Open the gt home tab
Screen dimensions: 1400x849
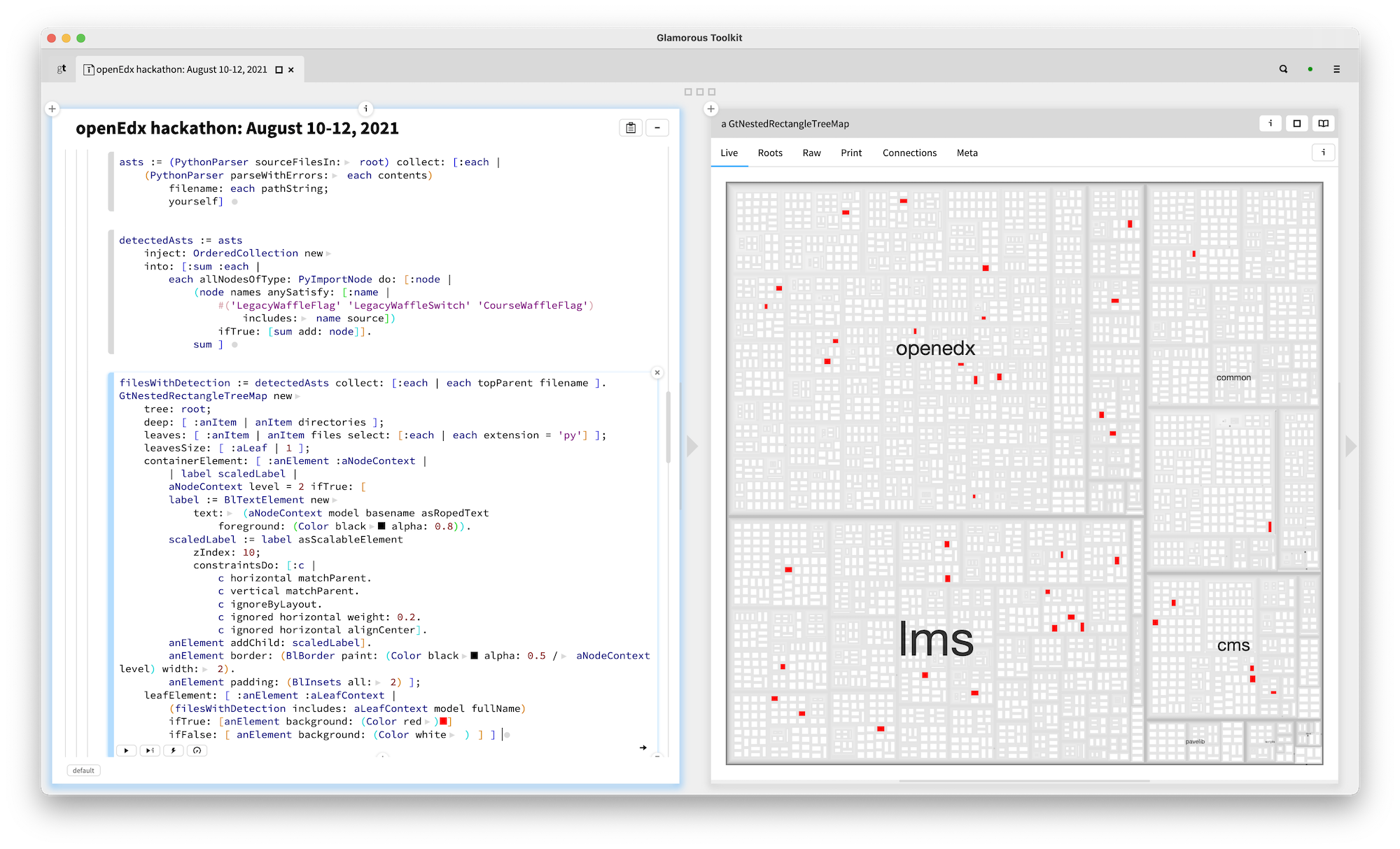pos(62,69)
